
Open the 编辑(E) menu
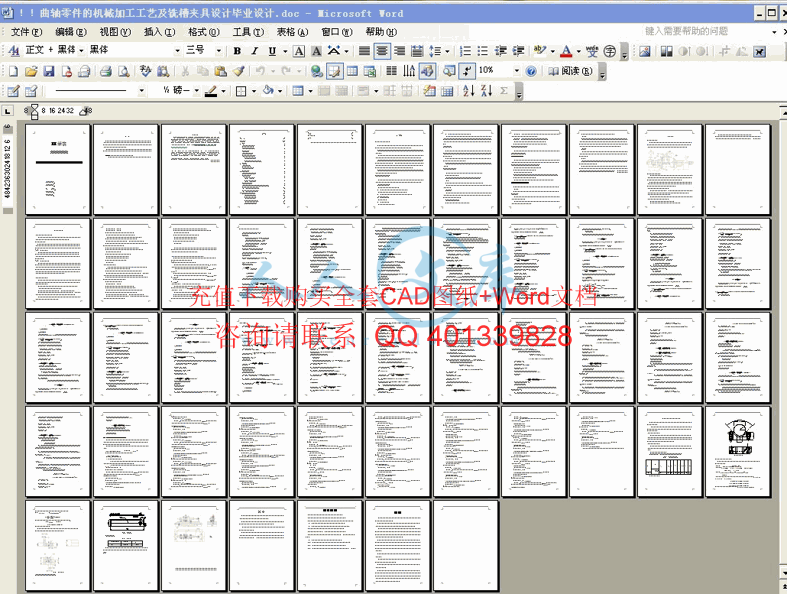[71, 32]
